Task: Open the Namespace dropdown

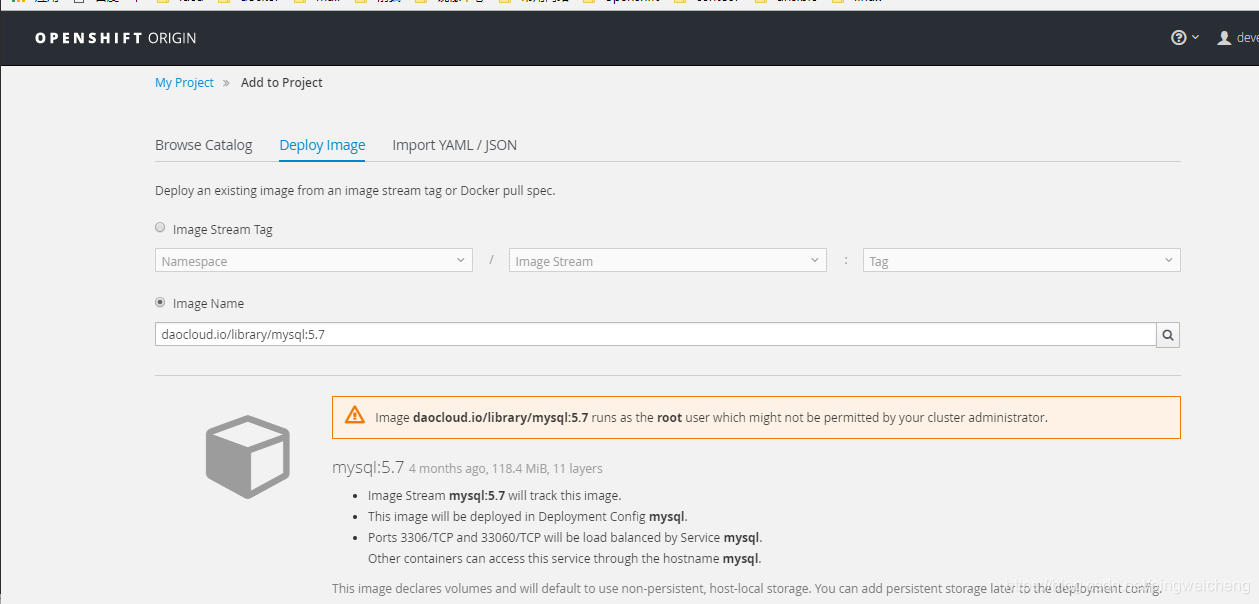Action: (314, 260)
